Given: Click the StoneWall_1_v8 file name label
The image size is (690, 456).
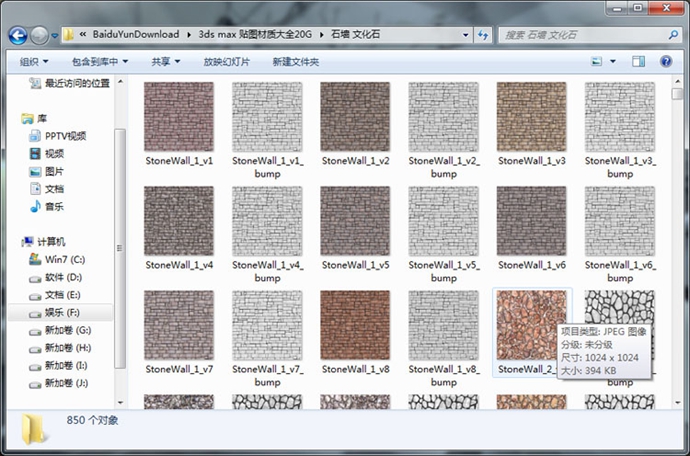Looking at the screenshot, I should tap(355, 369).
